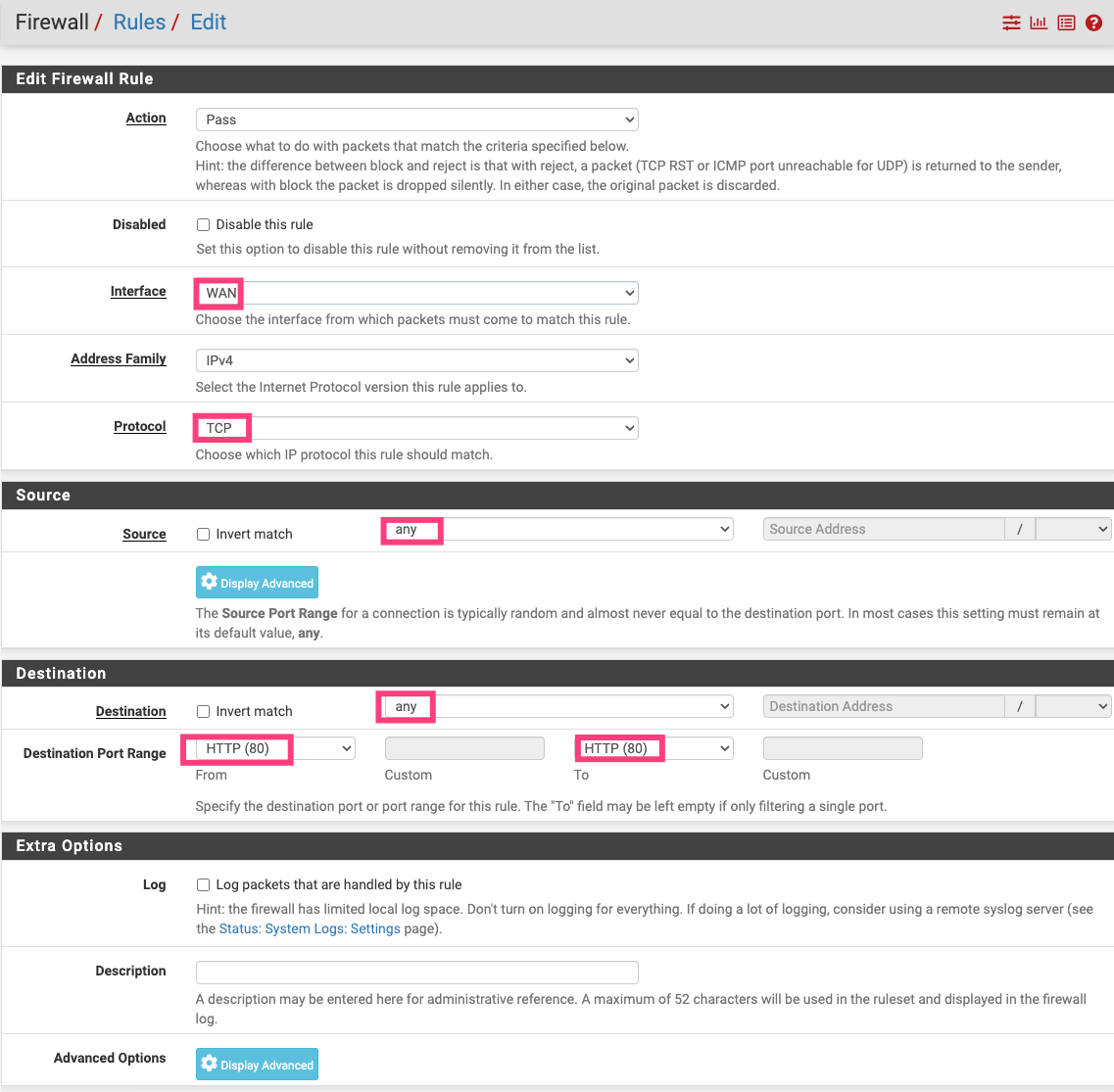Screen dimensions: 1114x1092
Task: Click gear icon for Advanced Options
Action: tap(209, 1064)
